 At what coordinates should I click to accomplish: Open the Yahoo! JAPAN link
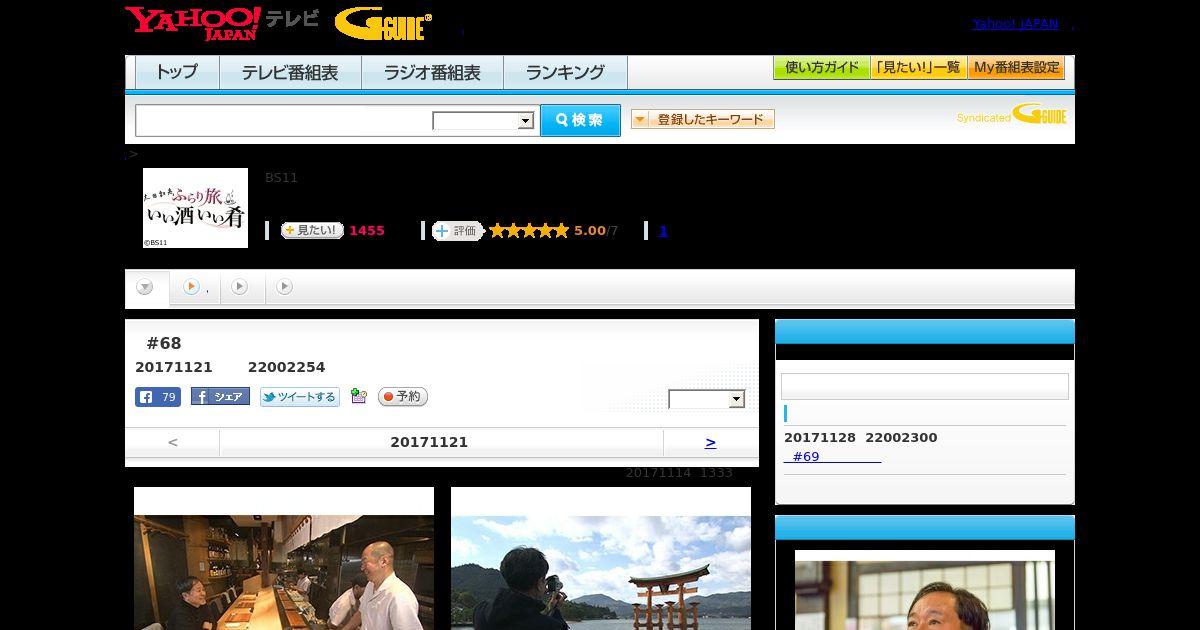(1015, 24)
